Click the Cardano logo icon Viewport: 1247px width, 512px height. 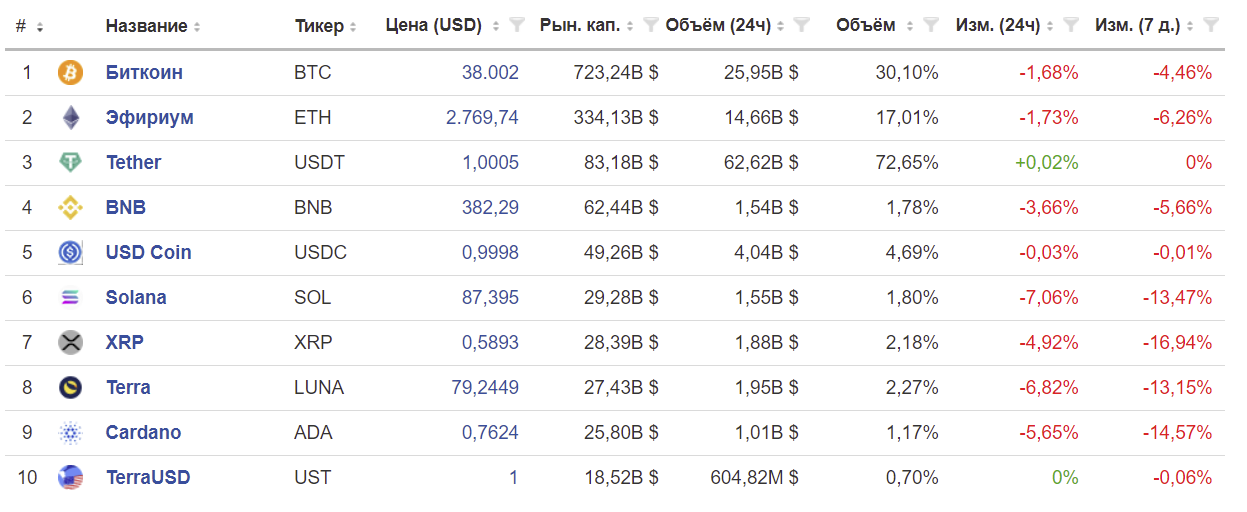coord(70,432)
